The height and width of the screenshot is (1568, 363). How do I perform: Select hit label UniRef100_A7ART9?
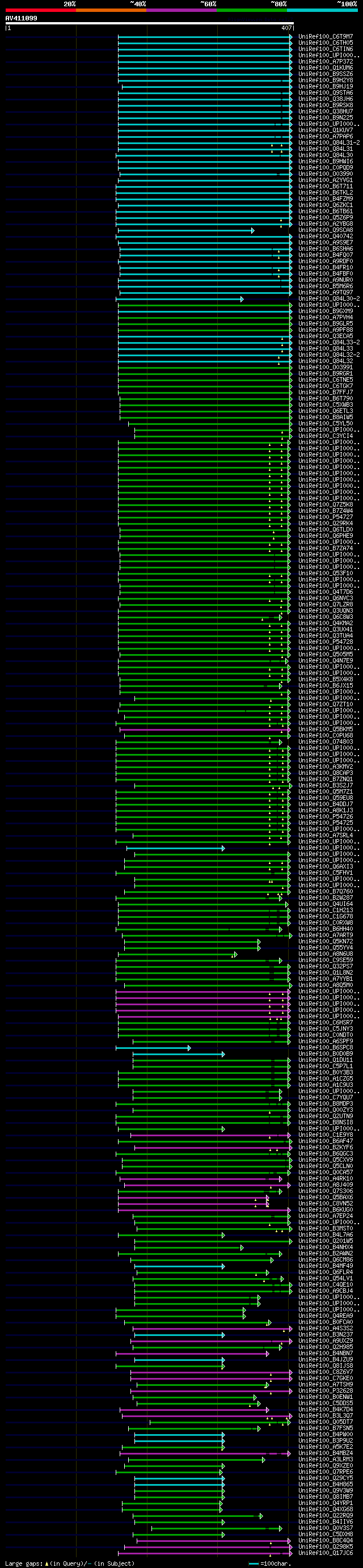tap(325, 935)
